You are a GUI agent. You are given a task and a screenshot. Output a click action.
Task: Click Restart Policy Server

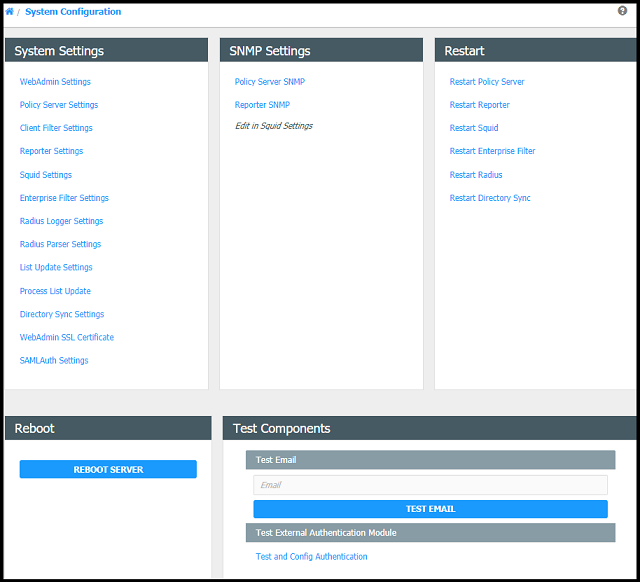(487, 82)
